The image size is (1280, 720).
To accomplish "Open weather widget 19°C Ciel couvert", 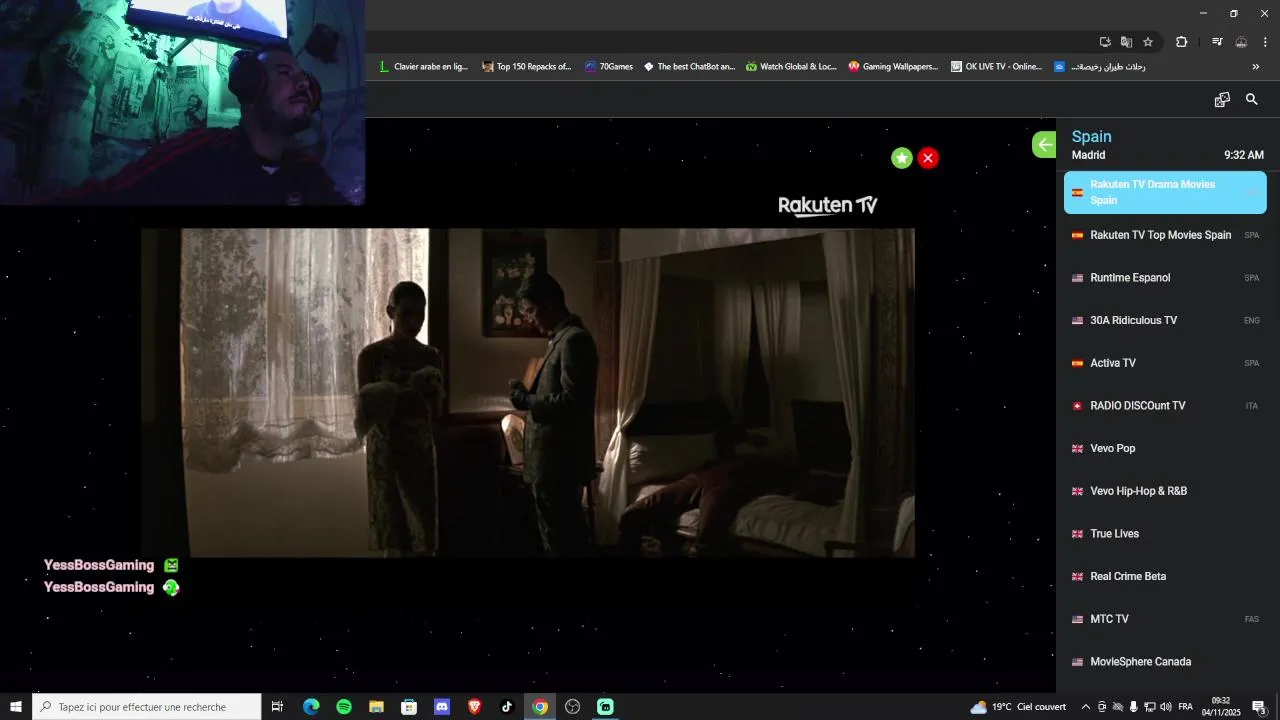I will coord(1018,707).
